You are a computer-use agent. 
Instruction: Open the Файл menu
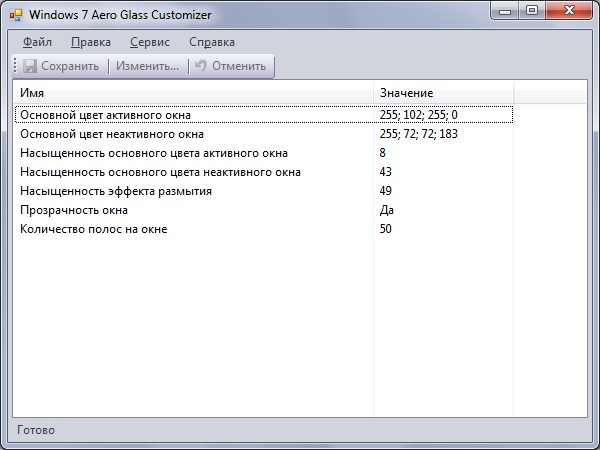coord(38,42)
